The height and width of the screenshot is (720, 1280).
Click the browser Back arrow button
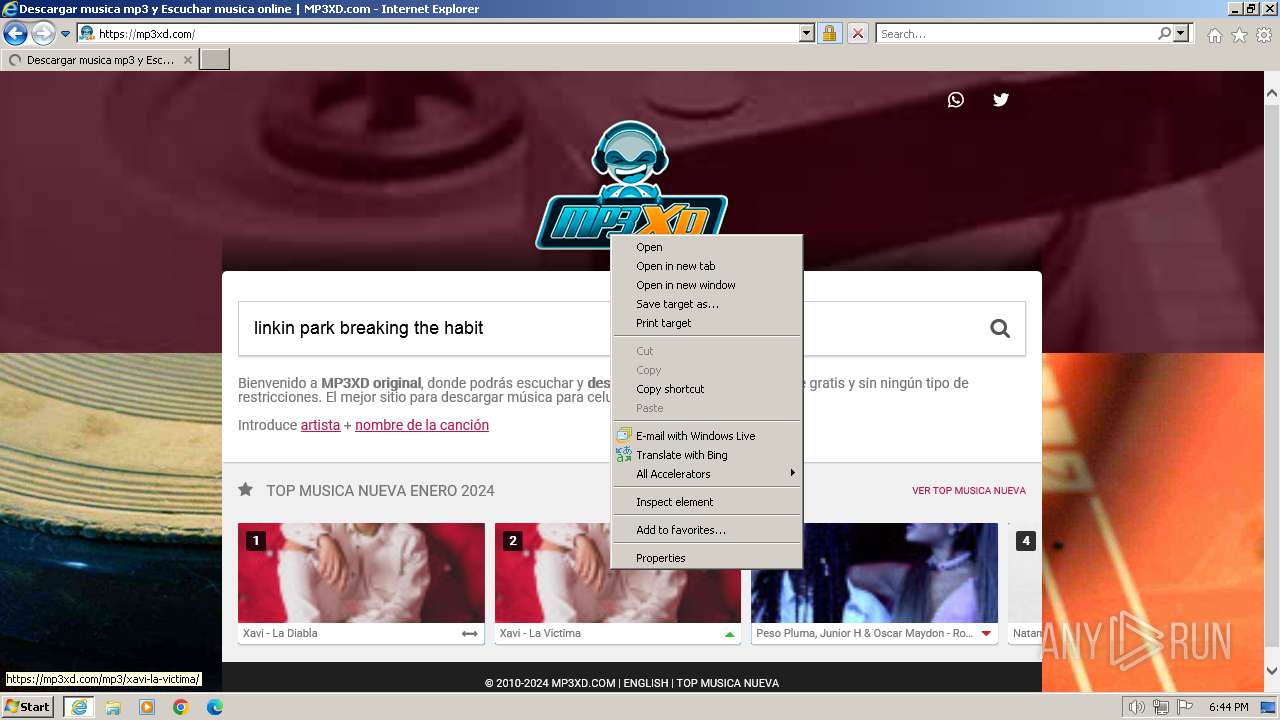tap(15, 34)
